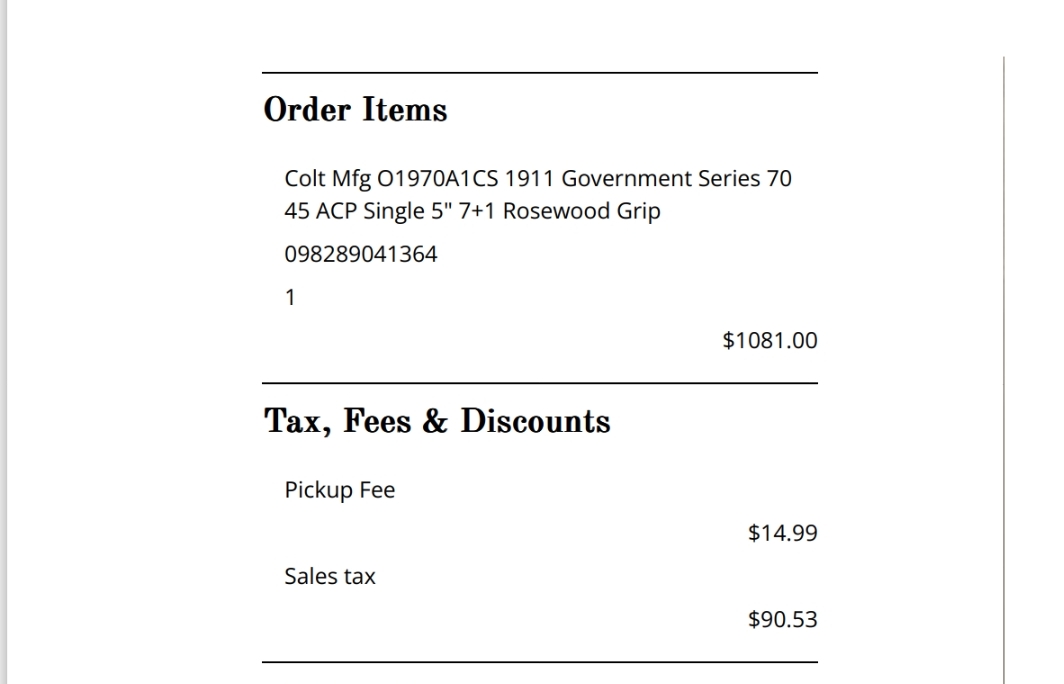Viewport: 1064px width, 684px height.
Task: Click the model number O1970A1CS
Action: (x=438, y=178)
